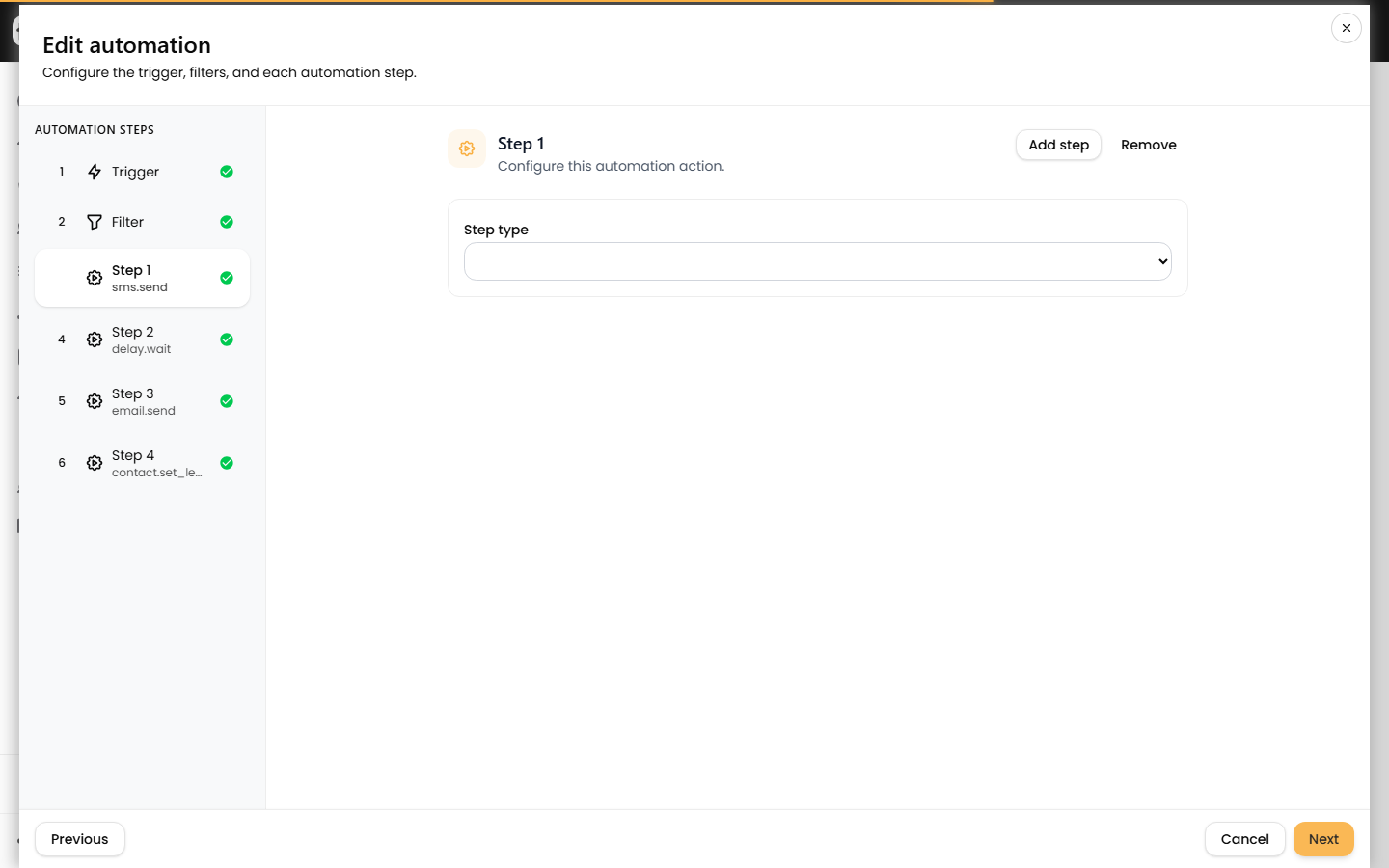Click the 'Configure this automation action.' text
The height and width of the screenshot is (868, 1389).
611,166
